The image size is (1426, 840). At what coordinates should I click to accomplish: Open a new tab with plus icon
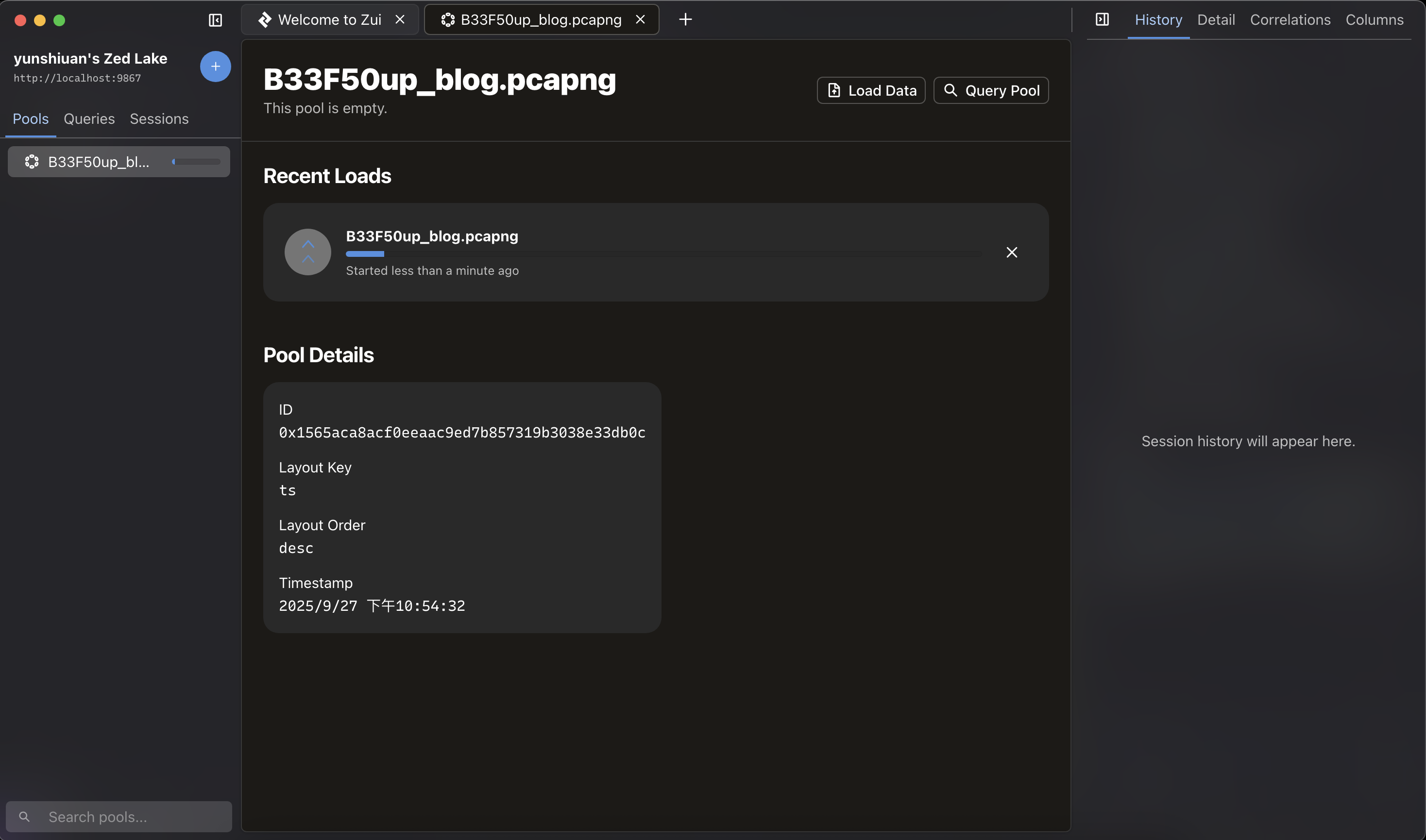(x=685, y=20)
